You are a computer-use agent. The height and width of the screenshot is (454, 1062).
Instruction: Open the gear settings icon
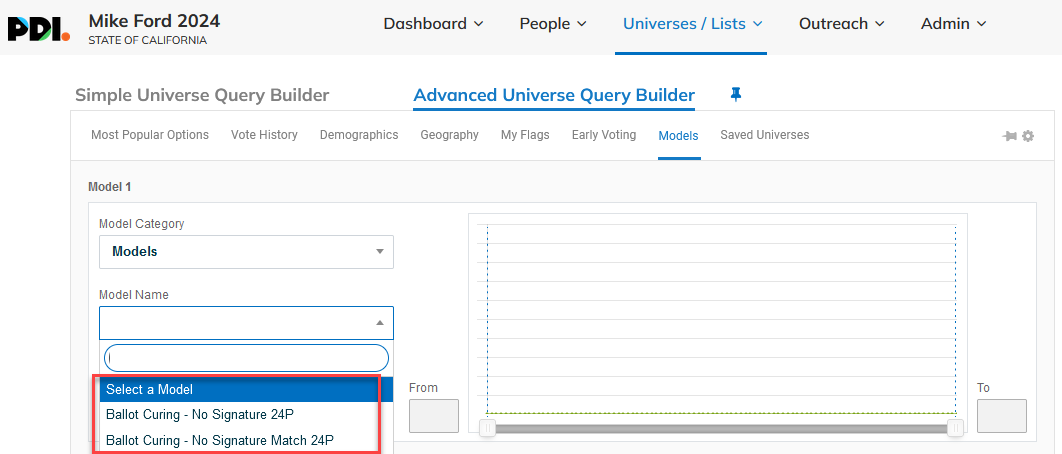[x=1028, y=136]
